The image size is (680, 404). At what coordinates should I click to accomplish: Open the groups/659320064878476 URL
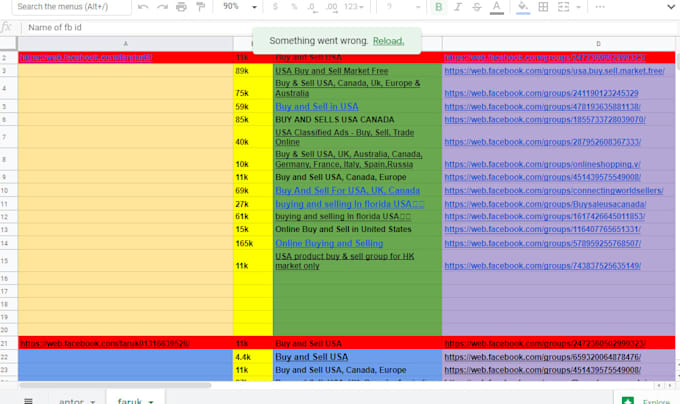coord(543,357)
